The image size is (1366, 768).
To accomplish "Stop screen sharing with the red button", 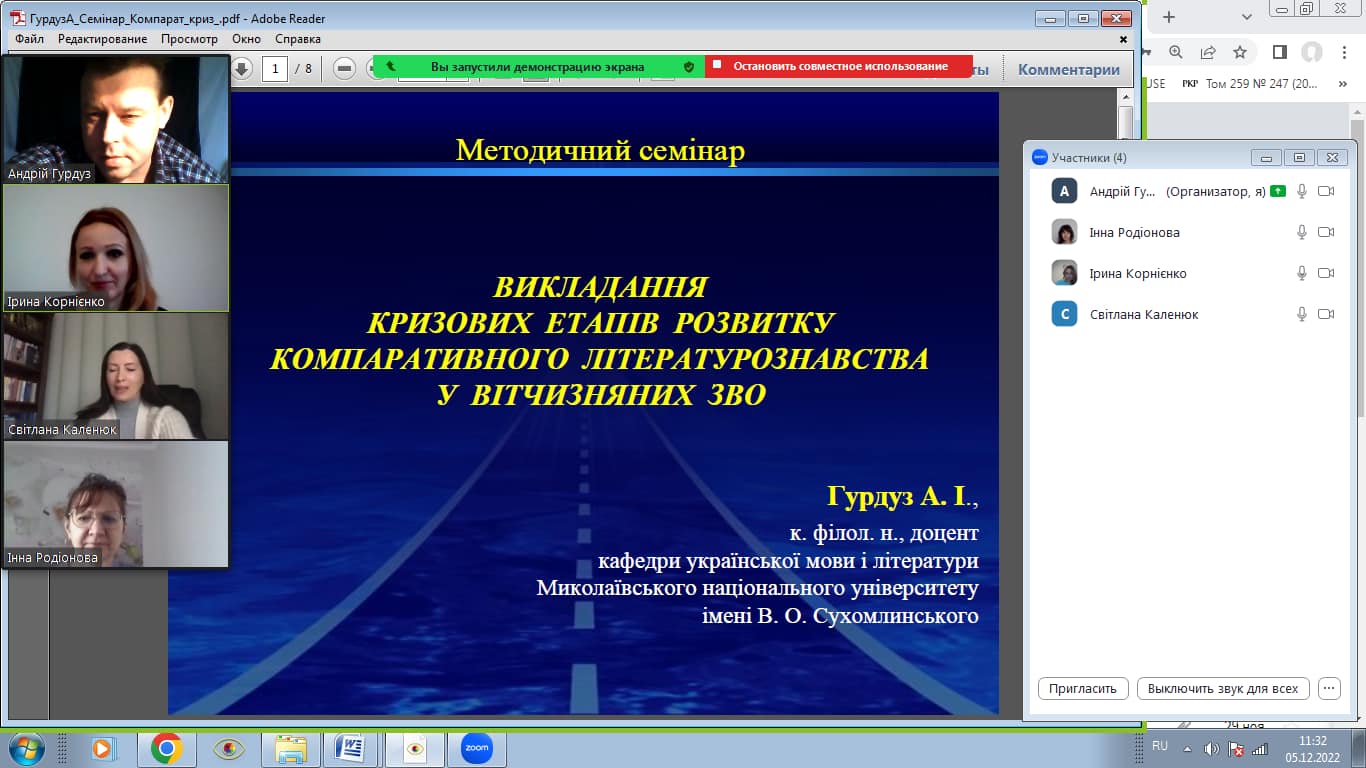I will point(838,67).
